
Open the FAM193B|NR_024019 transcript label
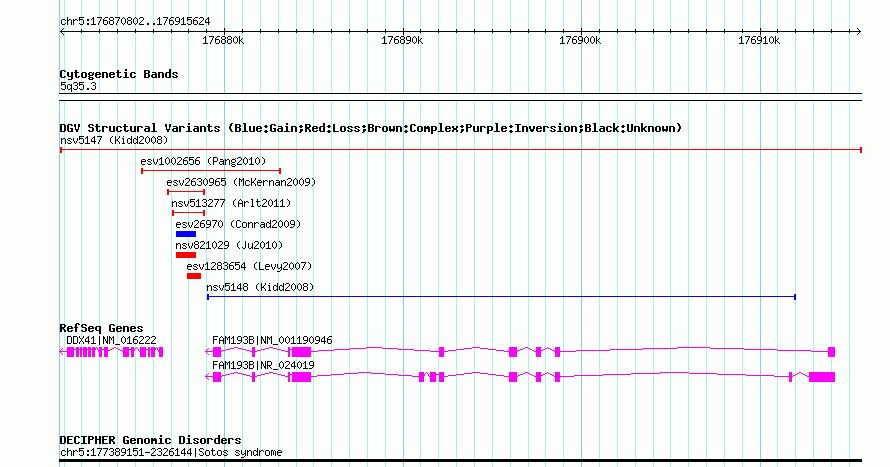(263, 365)
